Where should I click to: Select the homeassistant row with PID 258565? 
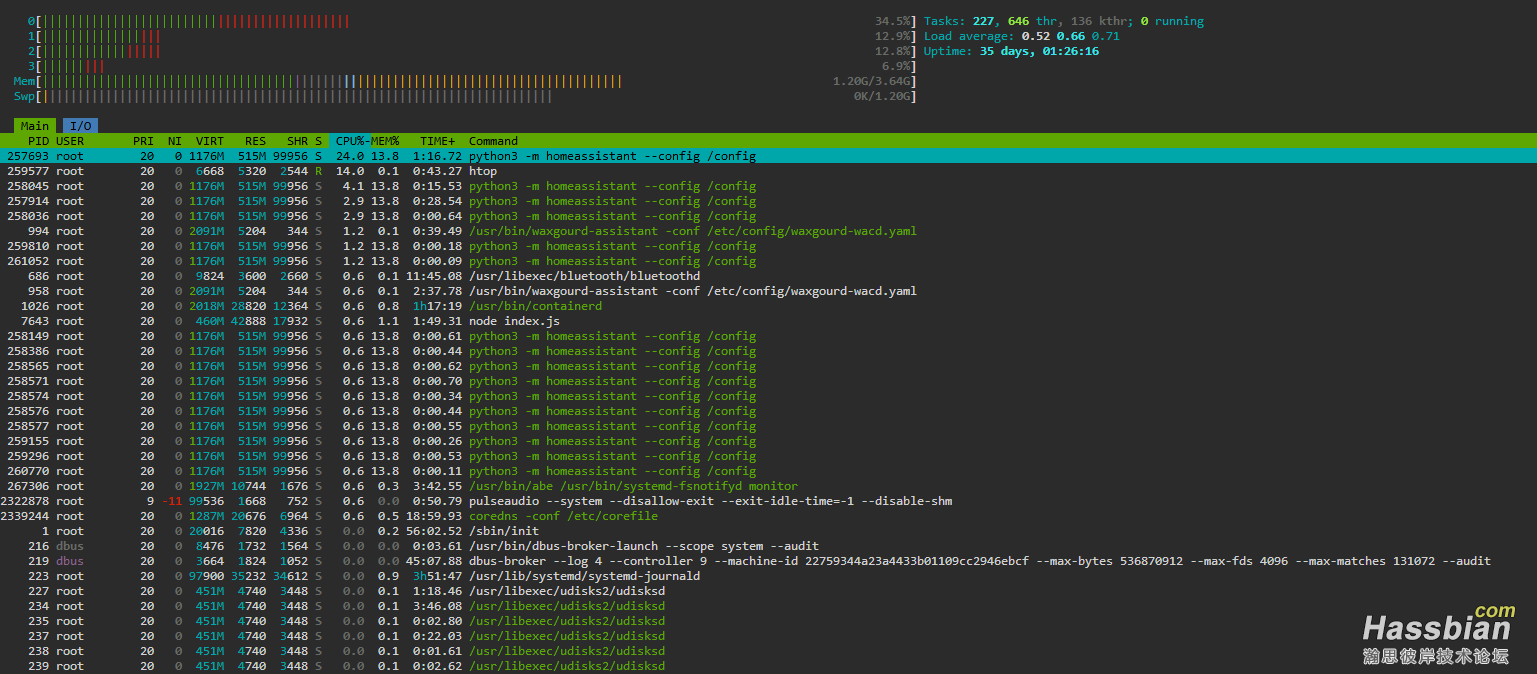point(768,366)
